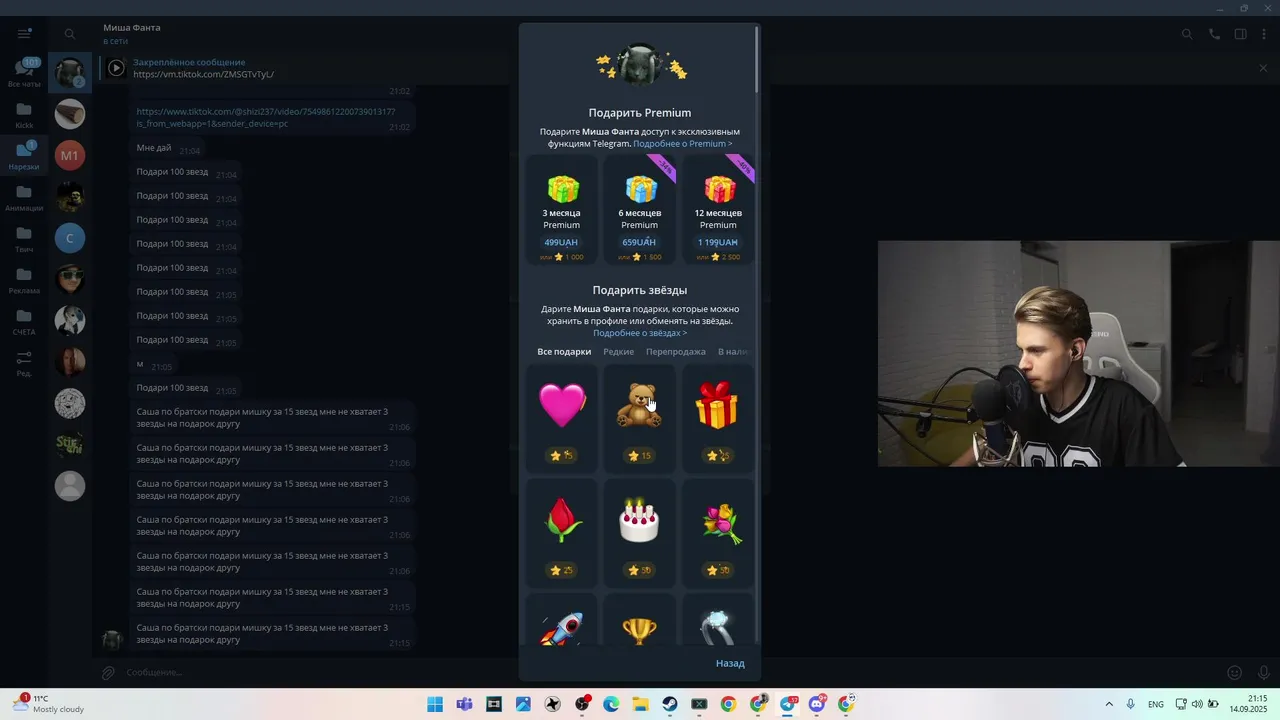
Task: Open the chat with the blank grey avatar
Action: tap(70, 486)
